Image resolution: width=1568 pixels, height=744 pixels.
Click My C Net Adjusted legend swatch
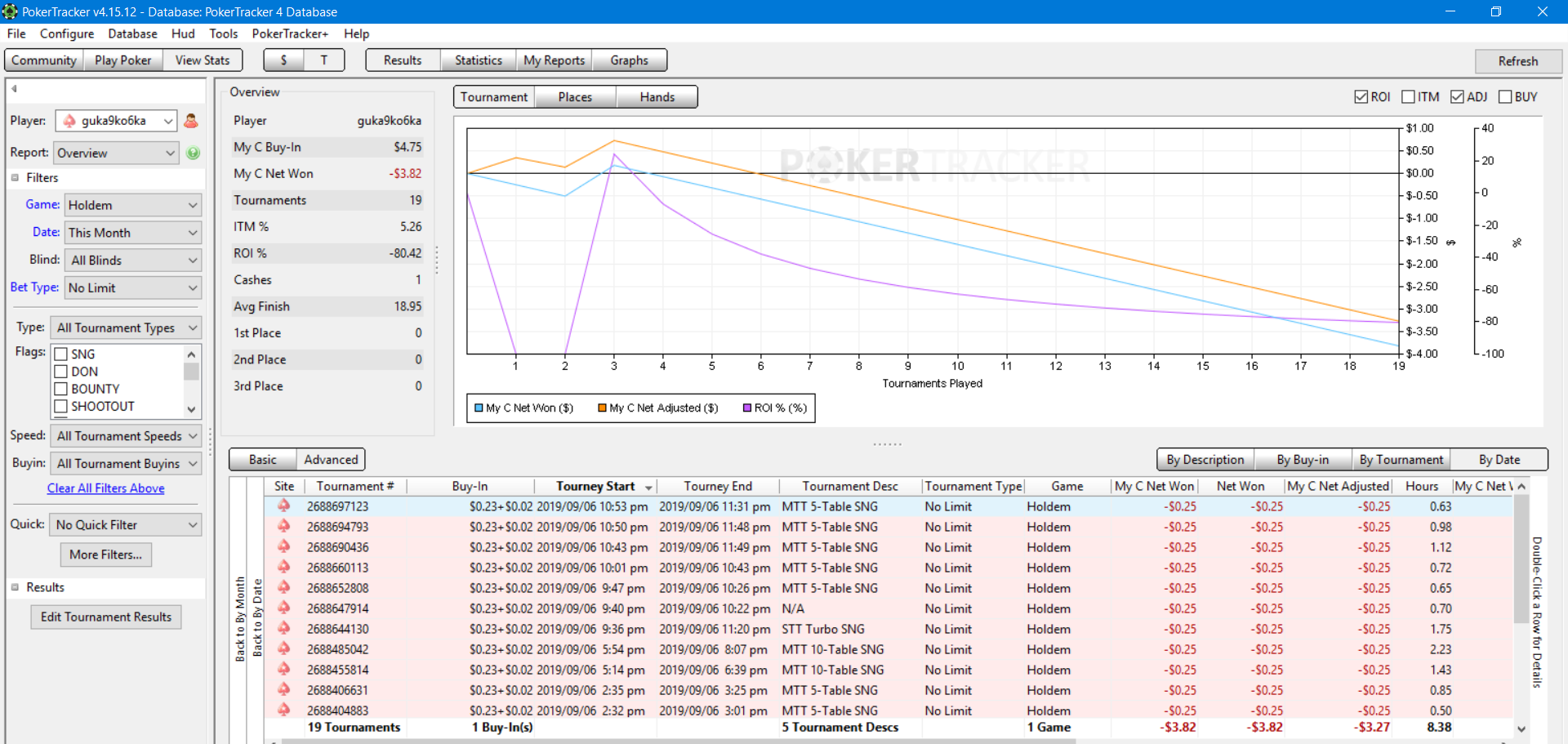point(602,408)
